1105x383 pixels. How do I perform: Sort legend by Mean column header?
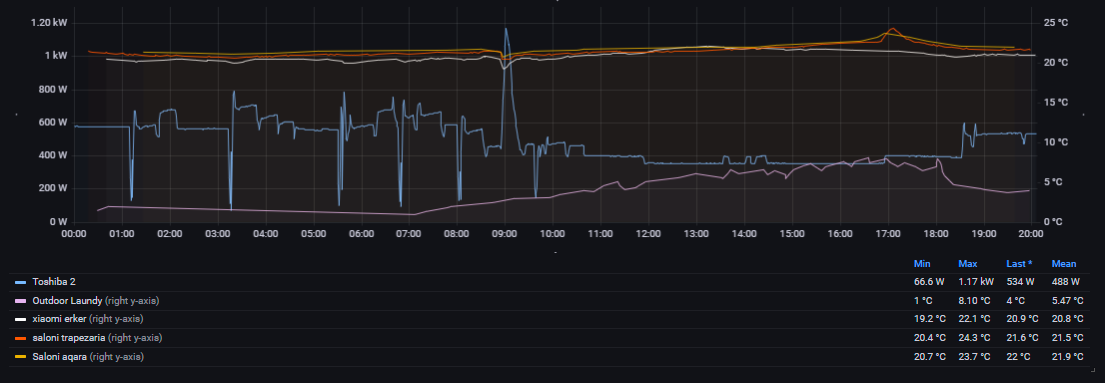(1063, 264)
